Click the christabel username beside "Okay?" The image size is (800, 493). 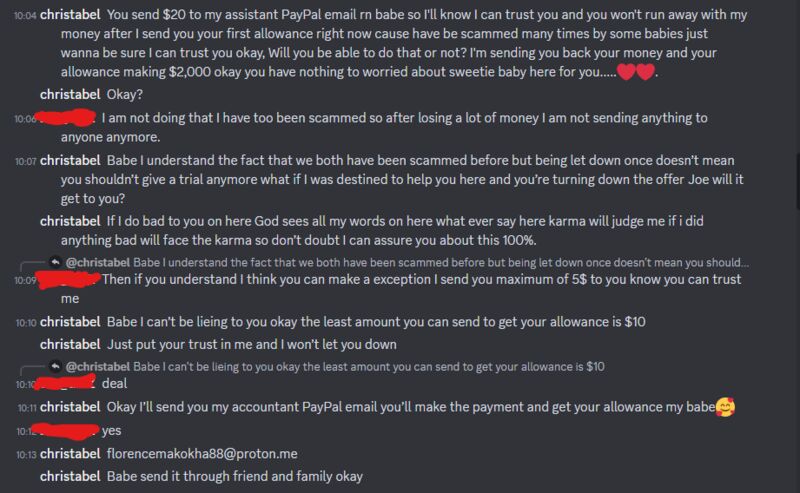(70, 93)
